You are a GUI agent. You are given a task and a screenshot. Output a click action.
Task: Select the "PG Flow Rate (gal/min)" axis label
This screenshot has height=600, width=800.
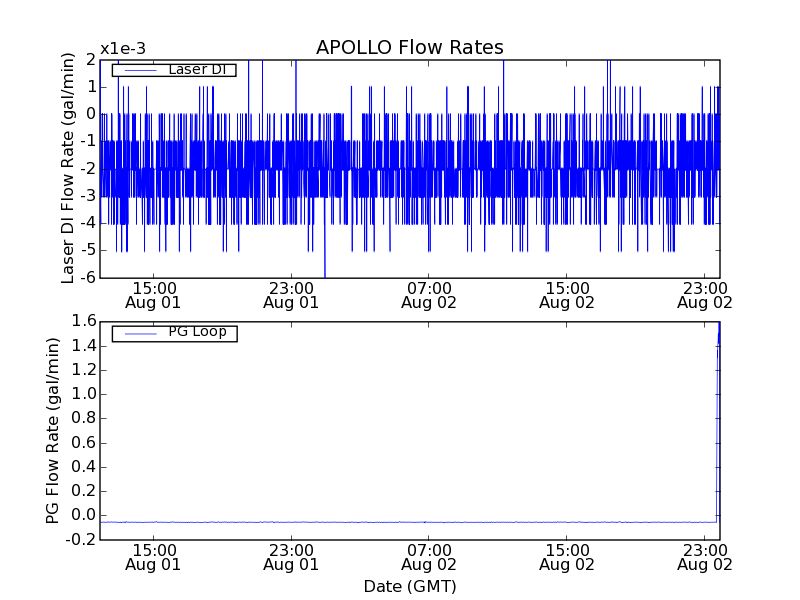53,431
